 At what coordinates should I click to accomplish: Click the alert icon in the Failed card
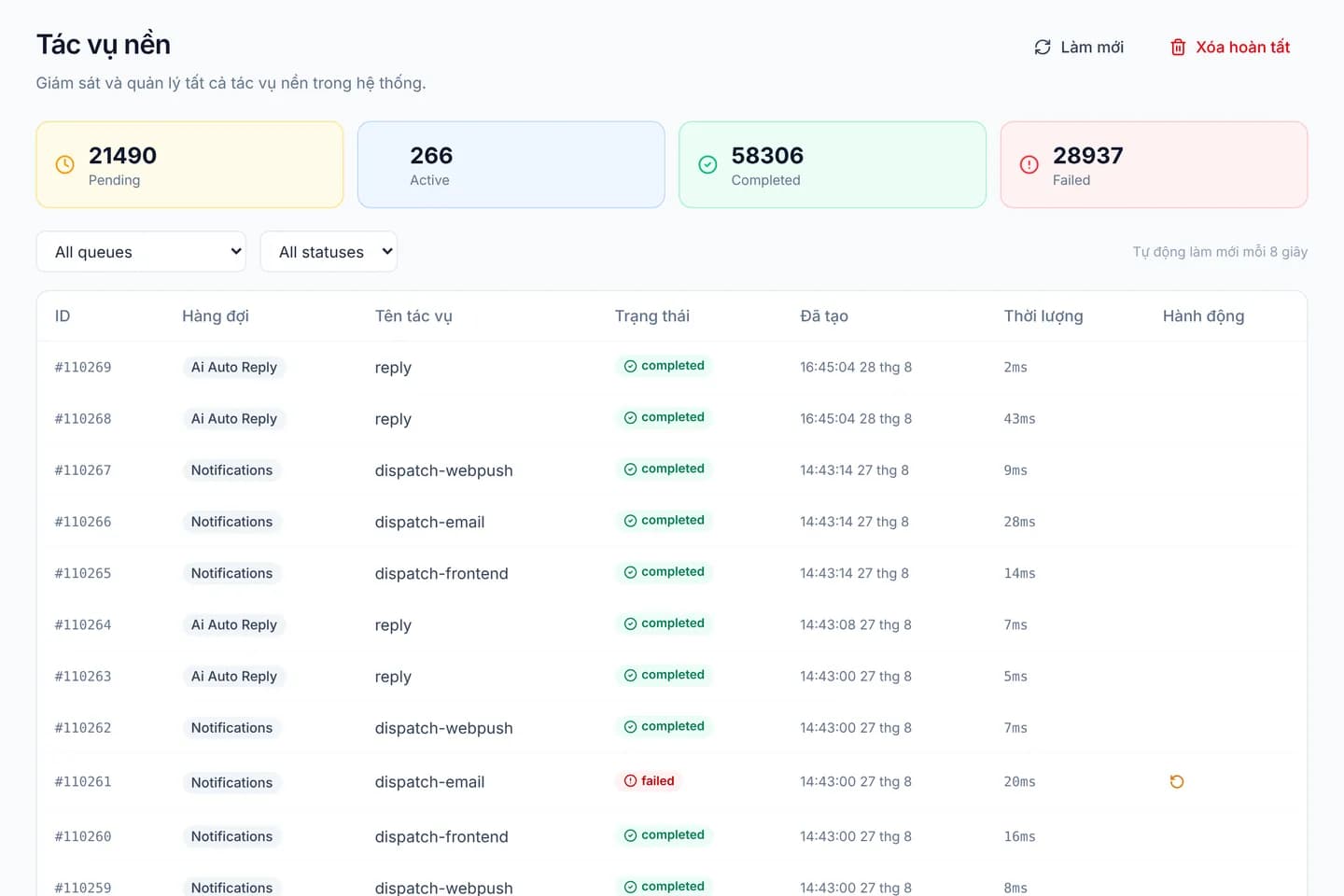click(1029, 164)
